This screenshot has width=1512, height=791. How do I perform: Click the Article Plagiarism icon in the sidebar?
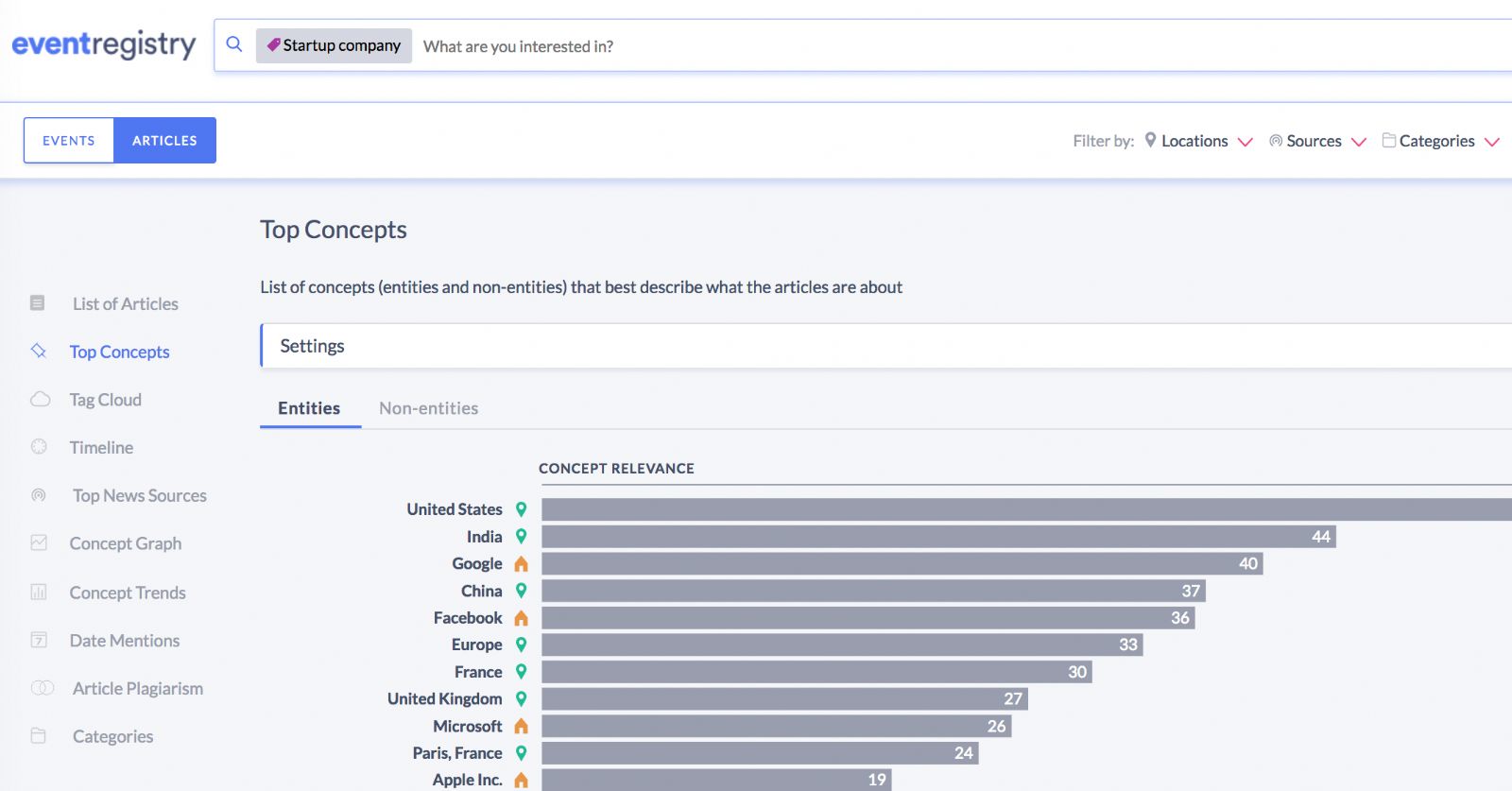point(43,687)
